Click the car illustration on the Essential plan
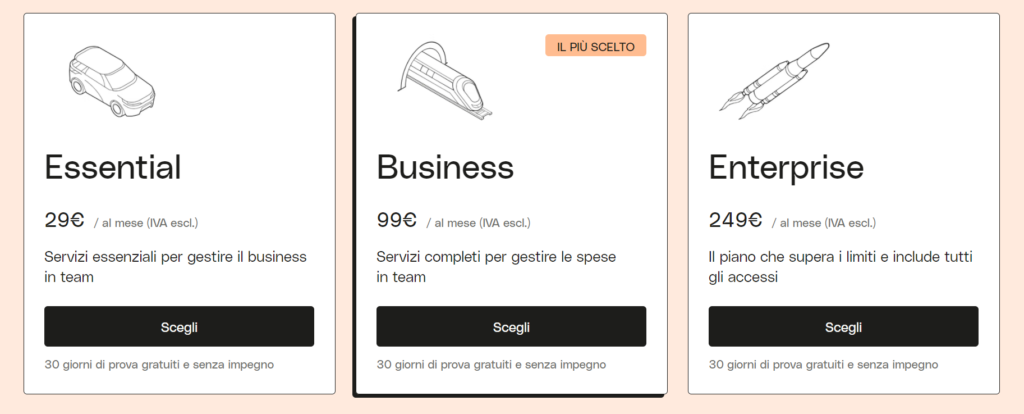The width and height of the screenshot is (1024, 414). coord(111,79)
